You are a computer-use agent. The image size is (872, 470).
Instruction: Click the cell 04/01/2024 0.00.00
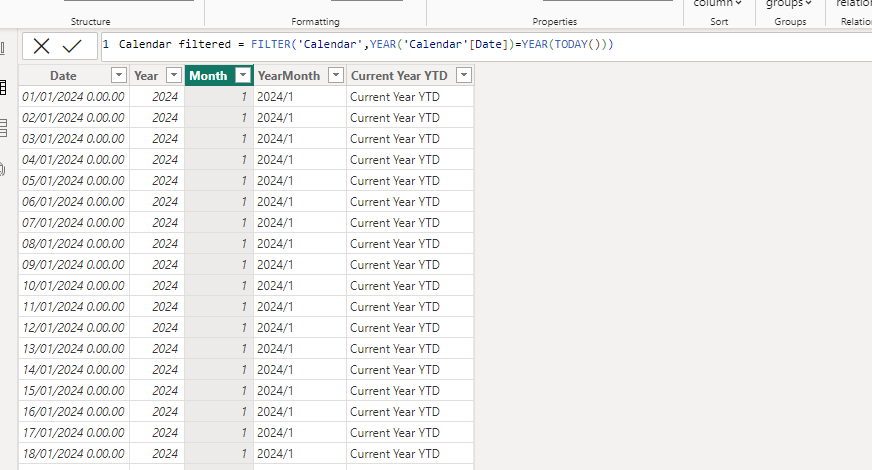point(73,160)
